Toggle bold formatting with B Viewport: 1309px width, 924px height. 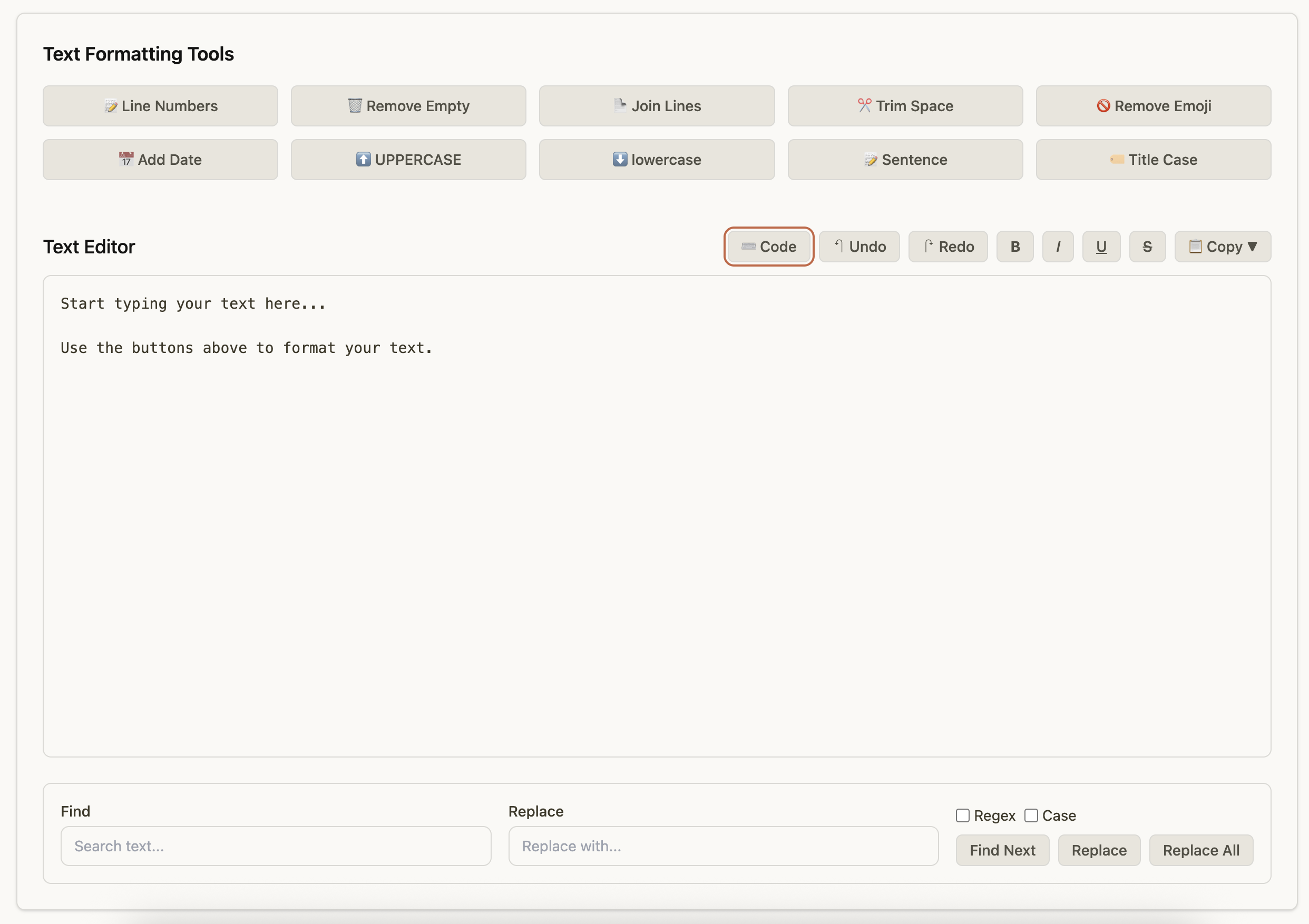(1015, 247)
